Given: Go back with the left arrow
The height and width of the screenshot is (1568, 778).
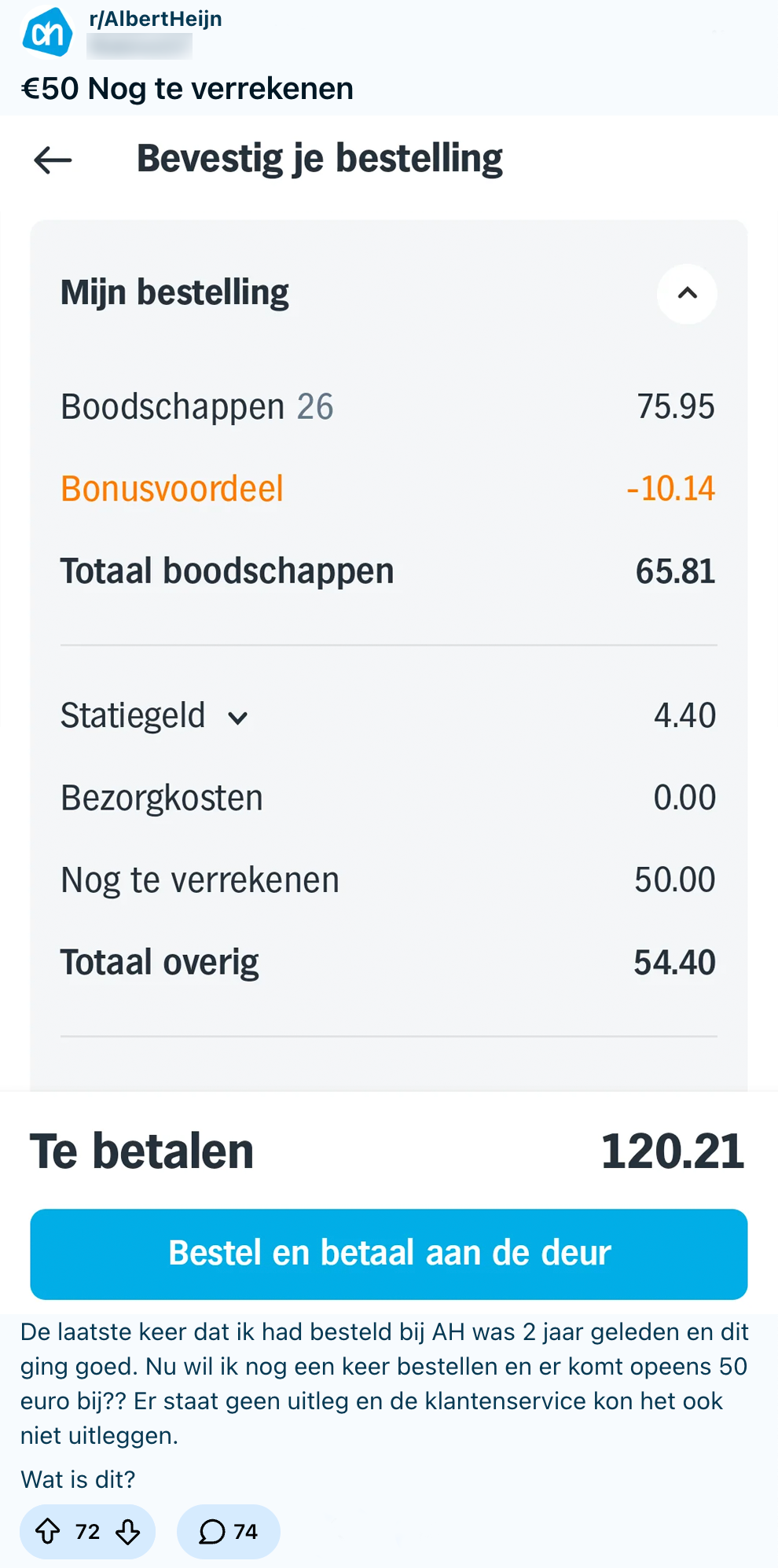Looking at the screenshot, I should point(53,160).
